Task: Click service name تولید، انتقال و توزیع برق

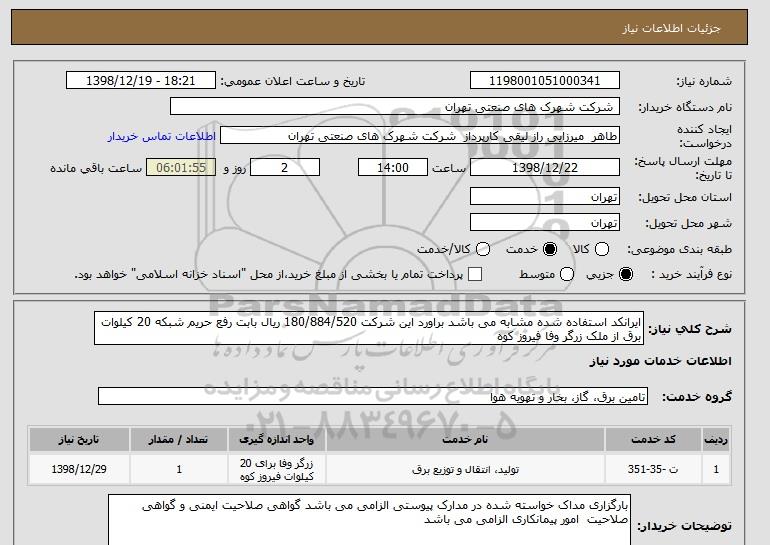Action: [x=465, y=469]
